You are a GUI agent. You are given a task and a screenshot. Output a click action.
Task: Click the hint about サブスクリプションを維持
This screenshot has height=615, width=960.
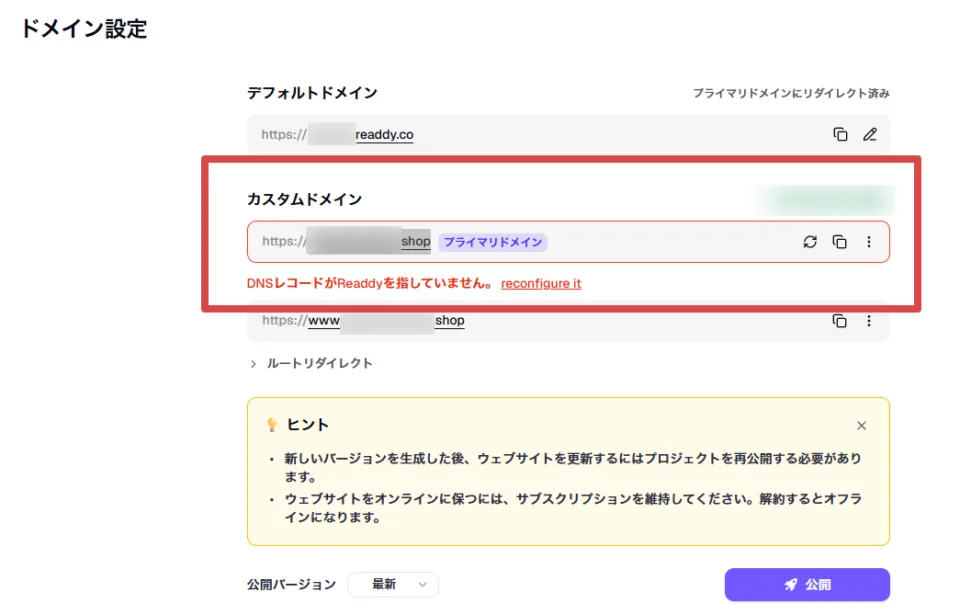572,508
